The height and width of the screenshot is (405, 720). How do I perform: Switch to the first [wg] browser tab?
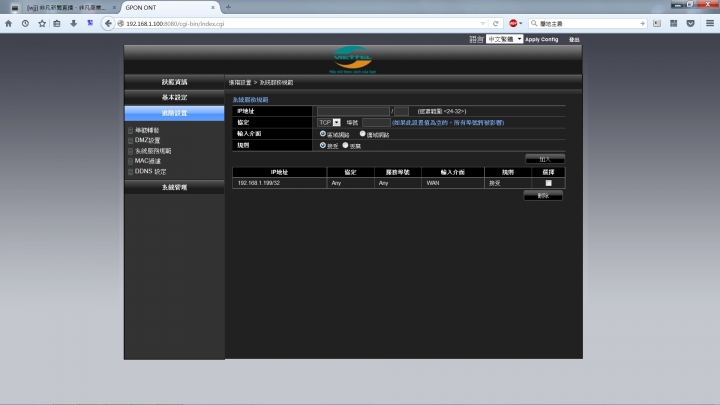pos(67,7)
